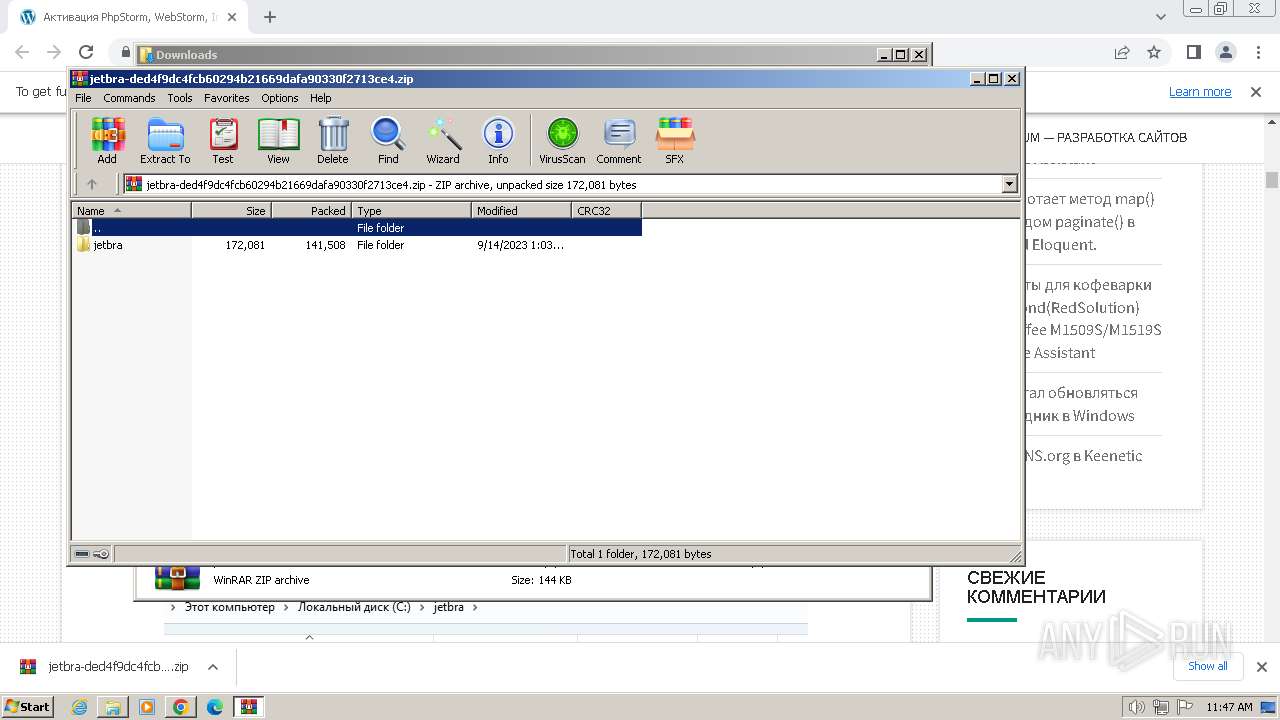
Task: Click the volume speaker tray icon
Action: pyautogui.click(x=1137, y=707)
